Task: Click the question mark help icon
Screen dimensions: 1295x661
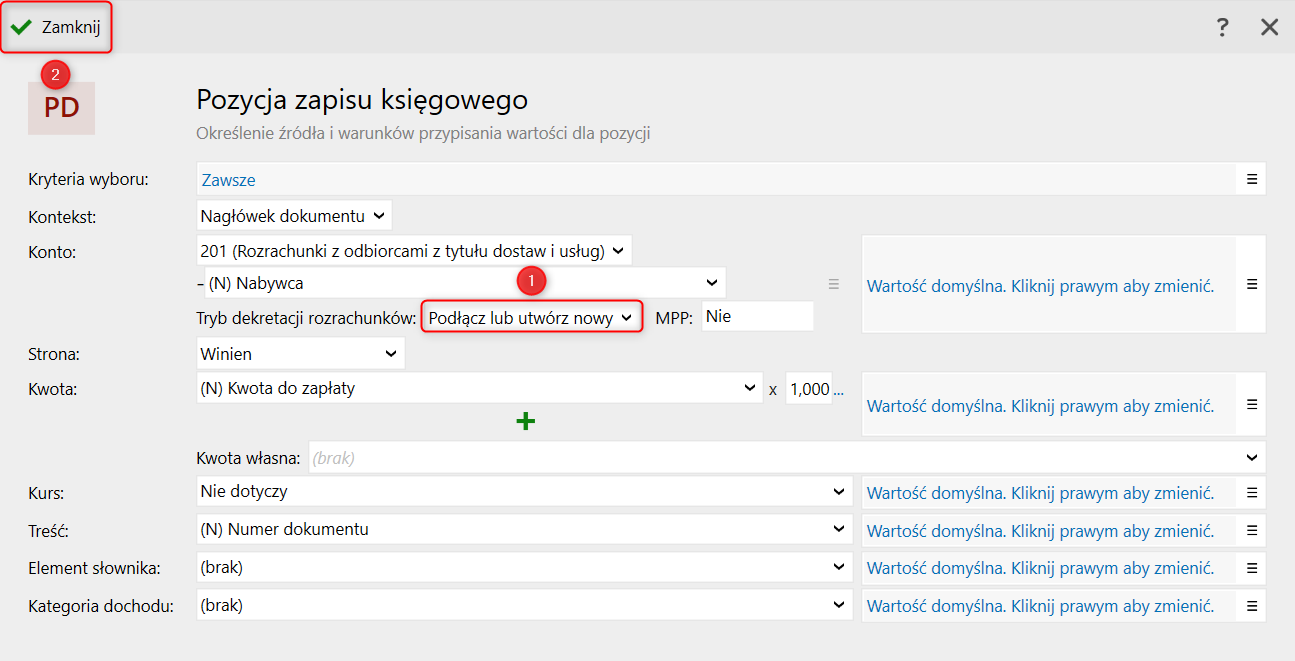Action: 1222,27
